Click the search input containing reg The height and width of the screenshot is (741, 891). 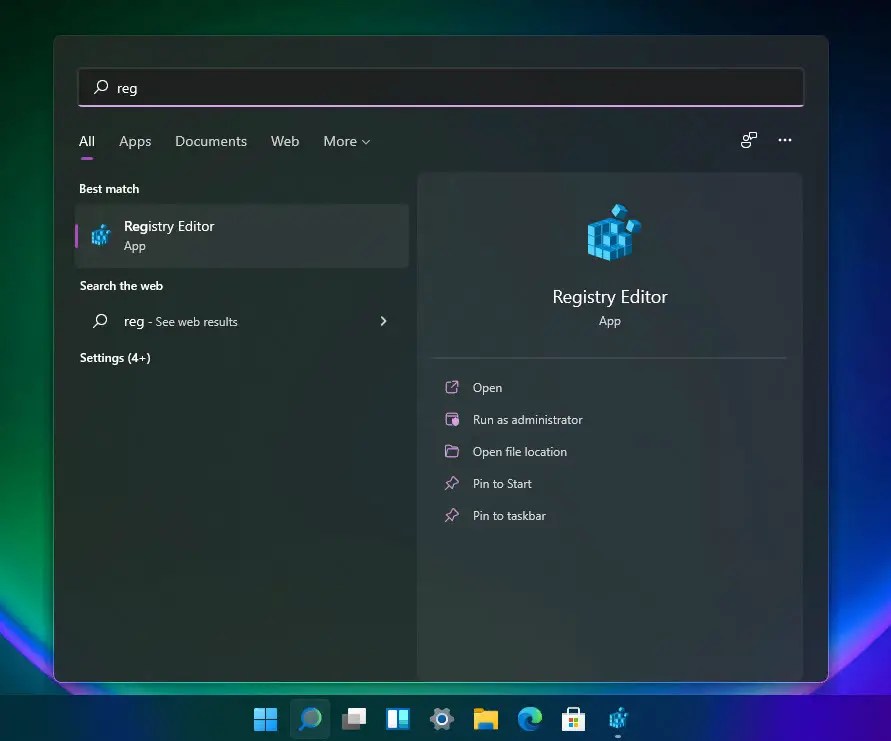coord(441,87)
